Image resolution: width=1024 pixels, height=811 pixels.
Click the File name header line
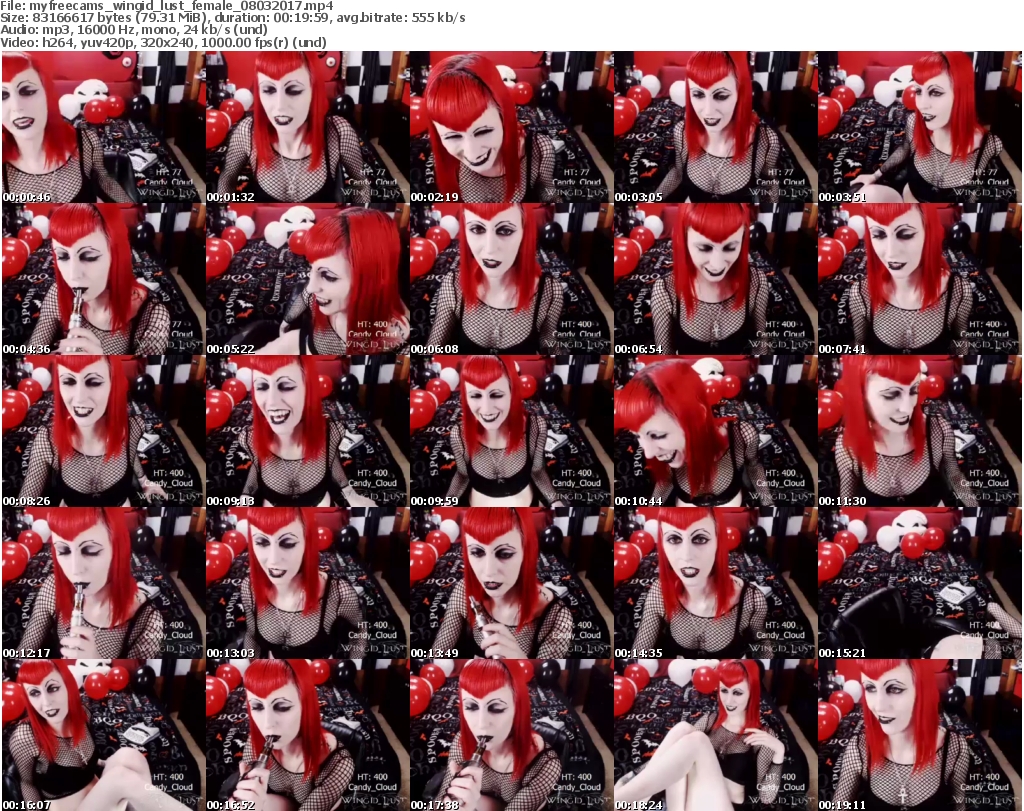coord(167,6)
